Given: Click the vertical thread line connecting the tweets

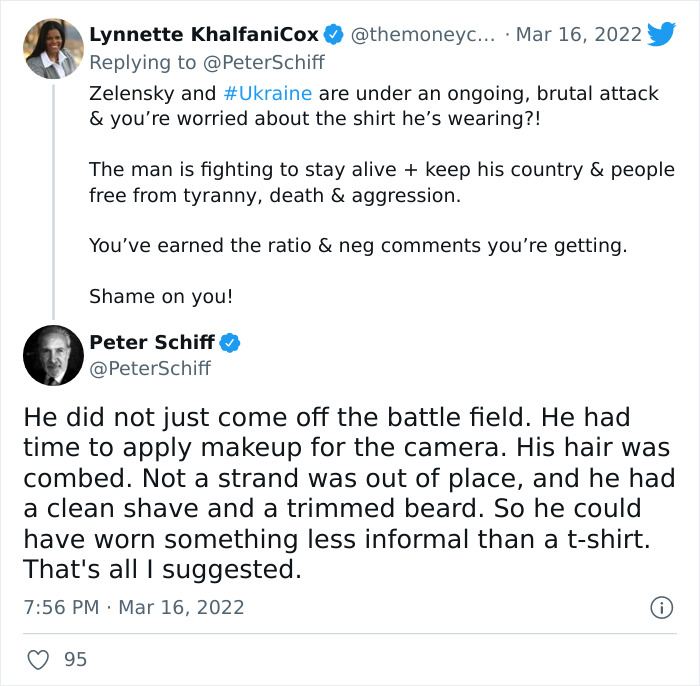Looking at the screenshot, I should coord(52,200).
